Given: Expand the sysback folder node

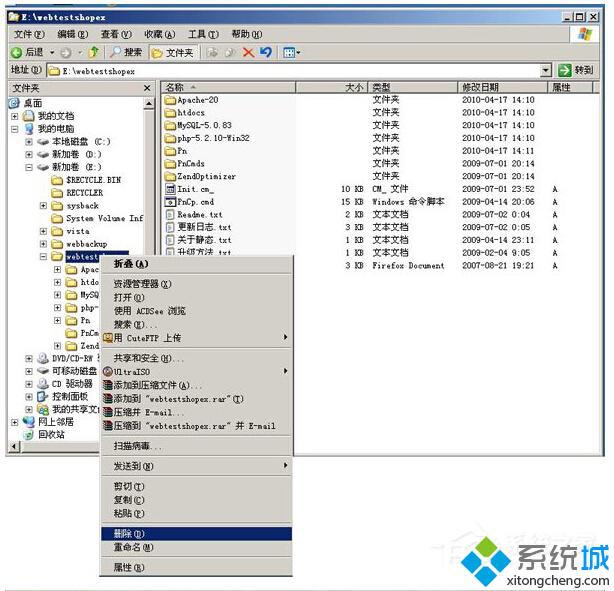Looking at the screenshot, I should 43,206.
